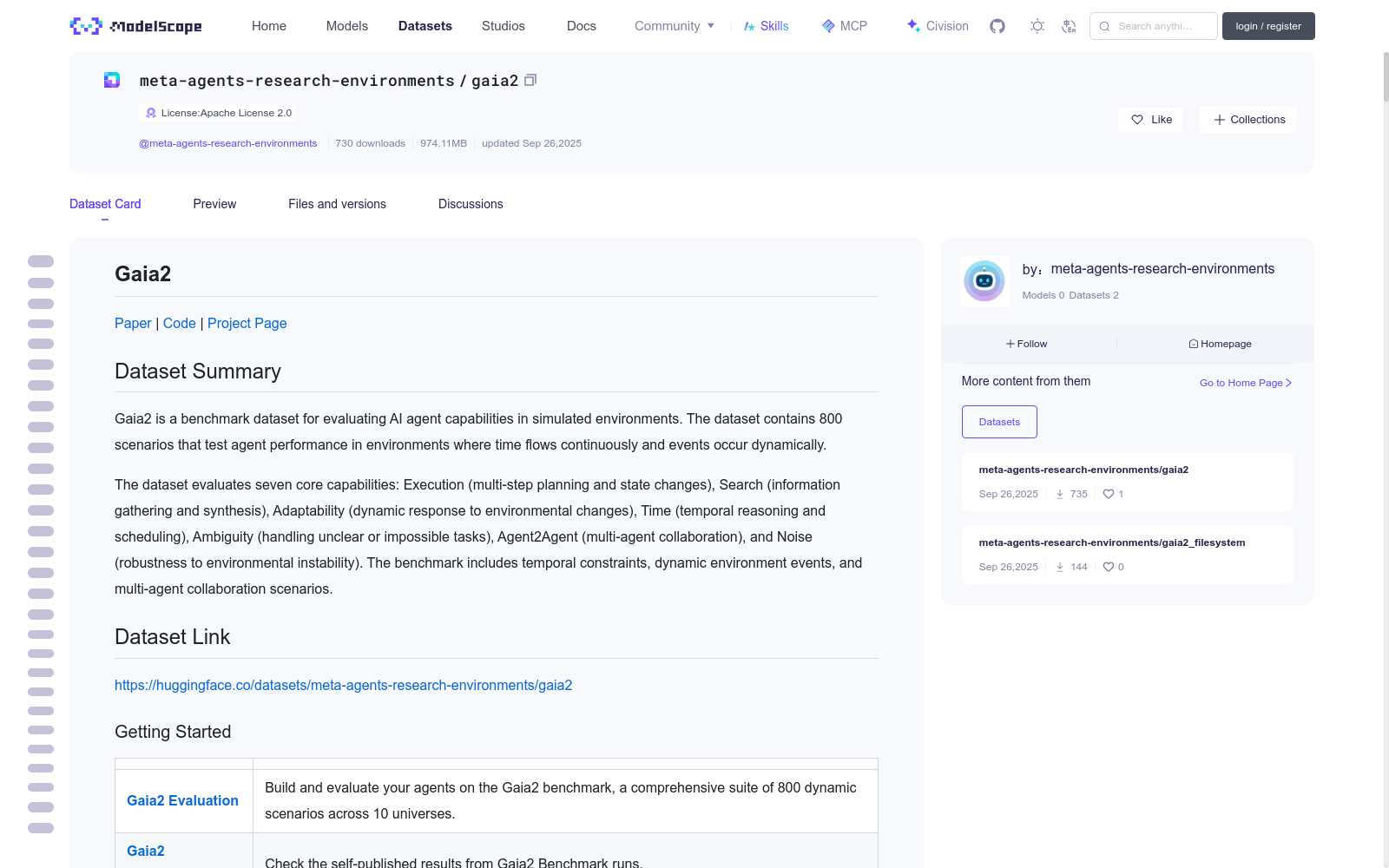Open the Gaia2 Evaluation link
The width and height of the screenshot is (1389, 868).
pyautogui.click(x=182, y=800)
